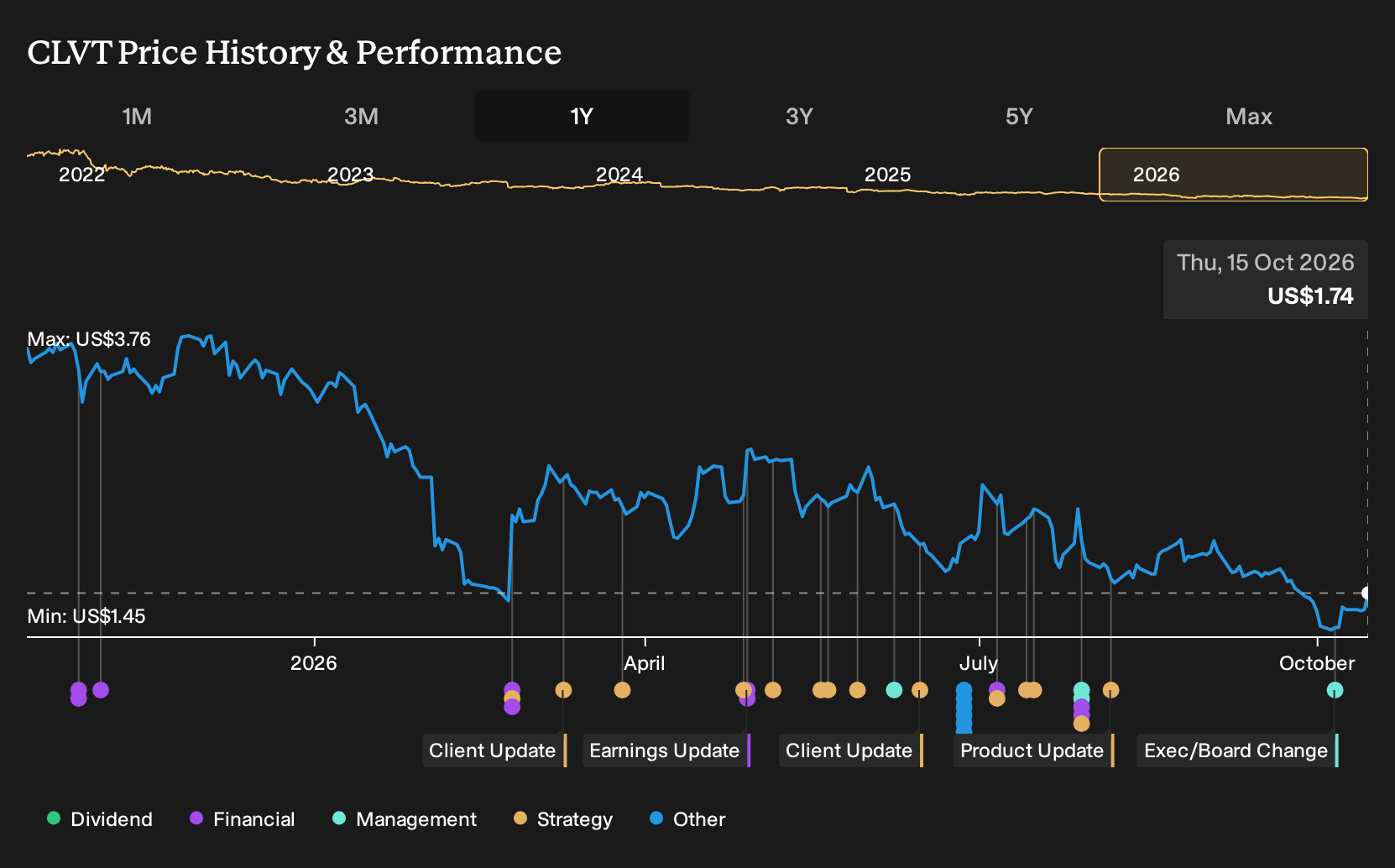Toggle the Other events legend filter

[687, 818]
